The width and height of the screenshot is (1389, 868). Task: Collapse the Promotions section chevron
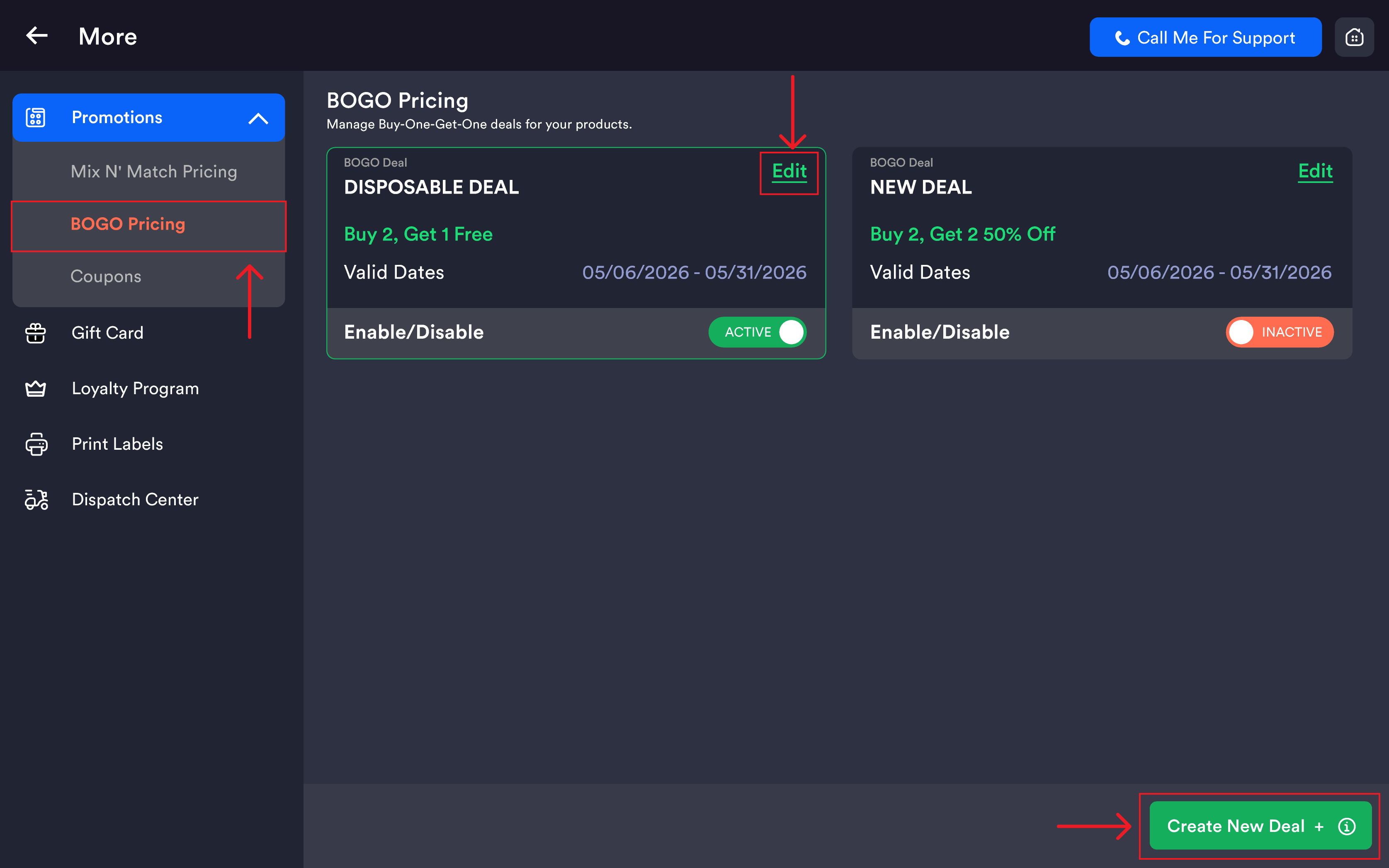(258, 118)
